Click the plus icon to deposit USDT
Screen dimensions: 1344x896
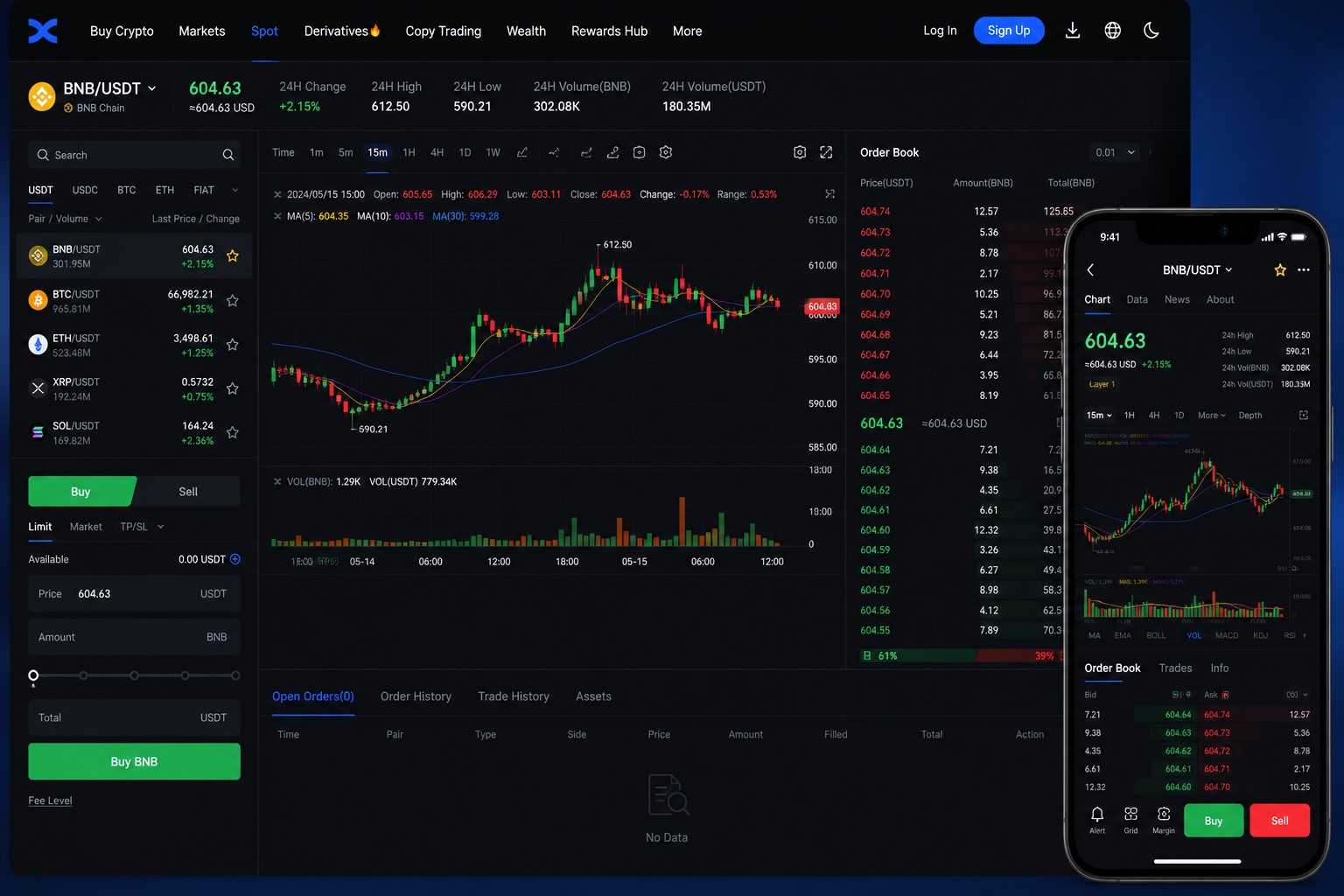coord(235,559)
